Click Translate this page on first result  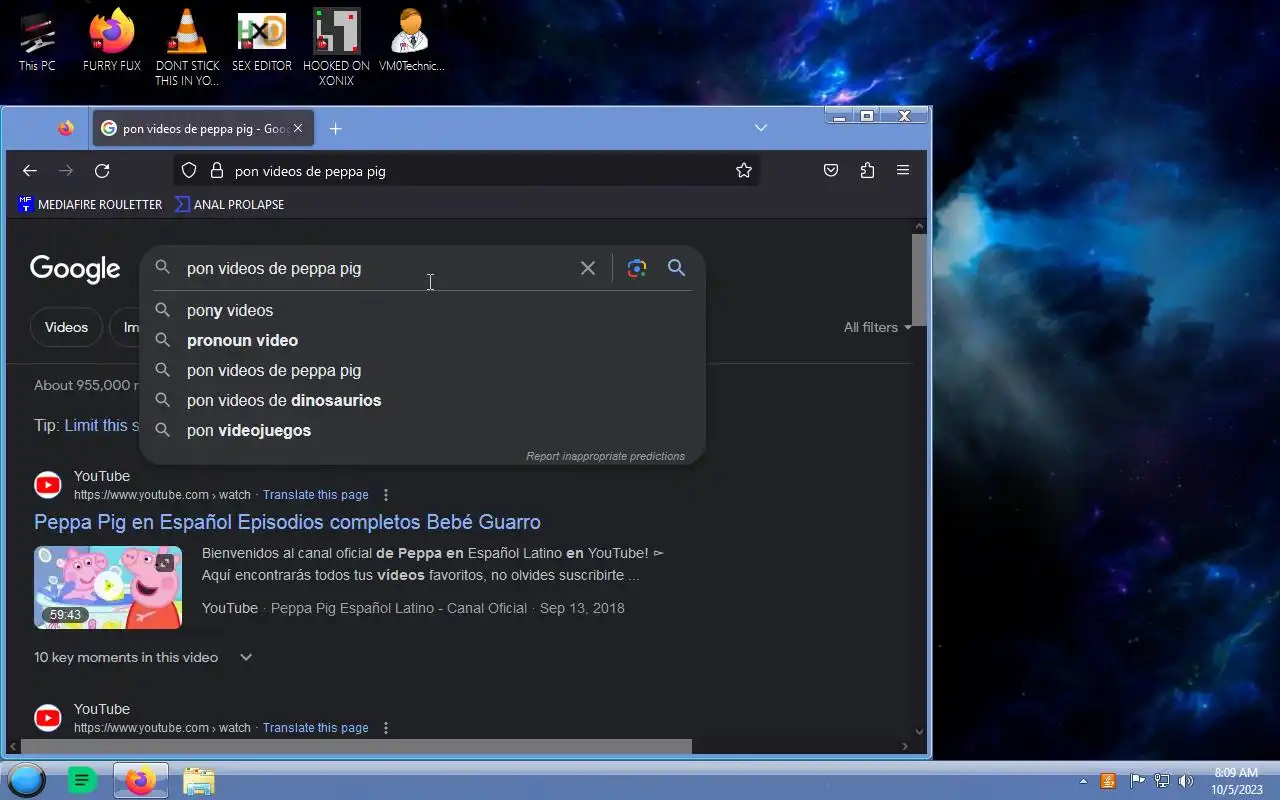[x=315, y=495]
